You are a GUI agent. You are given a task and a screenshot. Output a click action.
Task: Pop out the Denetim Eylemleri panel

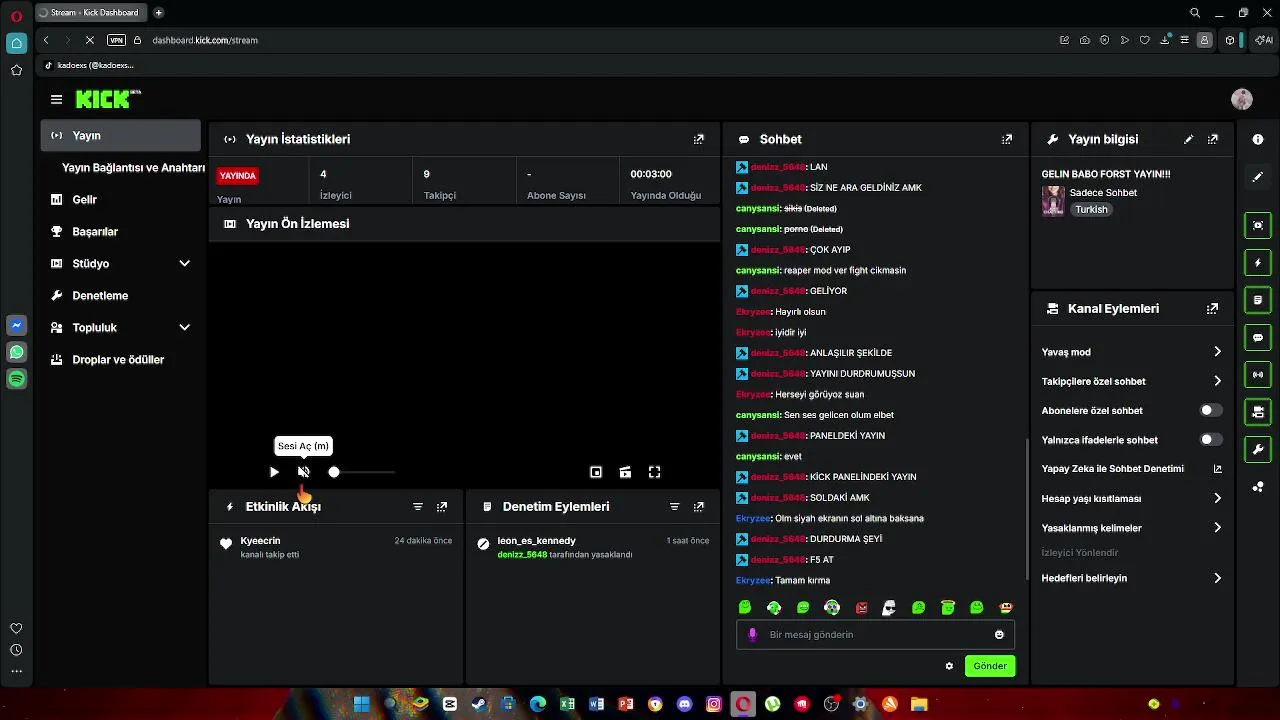point(699,507)
